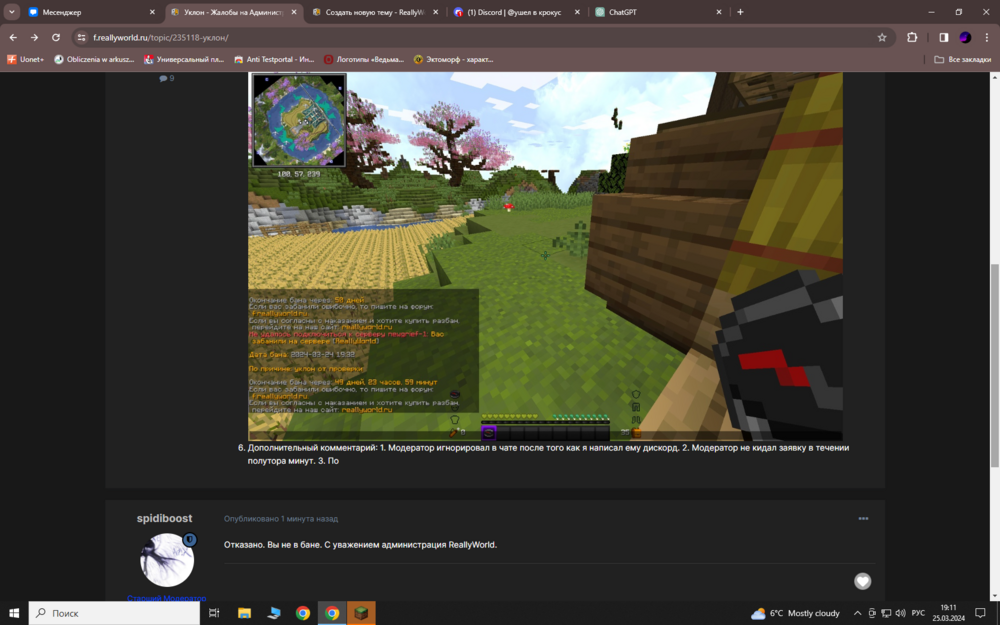Expand the tab search dropdown arrow
1000x625 pixels.
tap(11, 12)
